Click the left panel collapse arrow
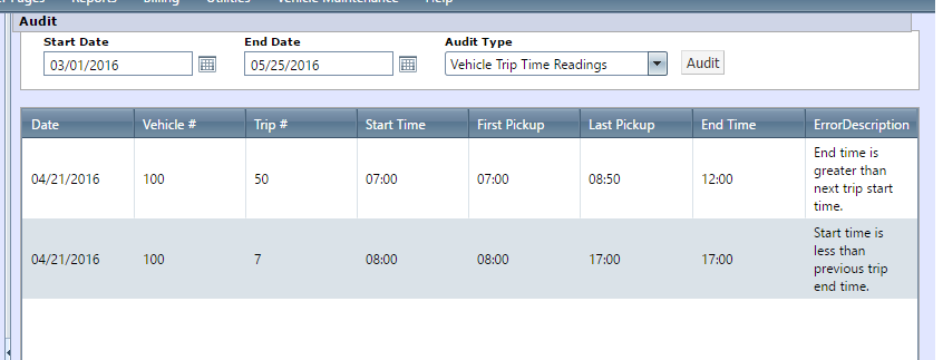Image resolution: width=936 pixels, height=360 pixels. click(x=8, y=353)
